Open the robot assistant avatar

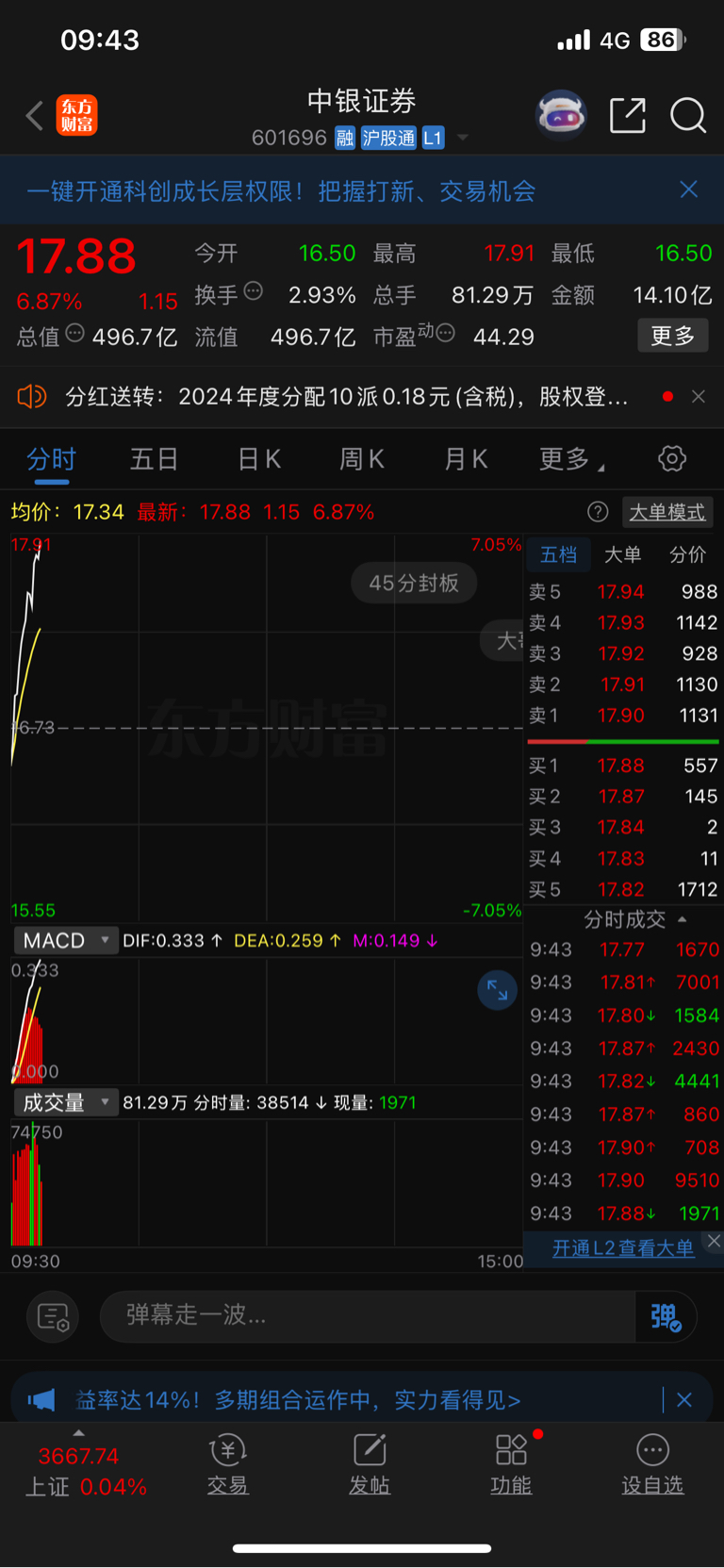pyautogui.click(x=561, y=115)
